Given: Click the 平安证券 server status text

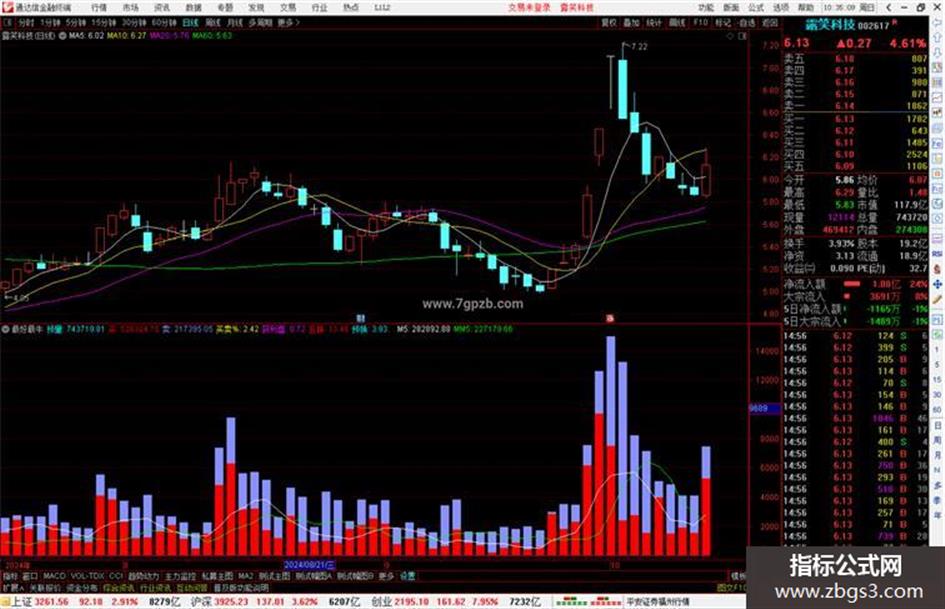Looking at the screenshot, I should coord(658,602).
